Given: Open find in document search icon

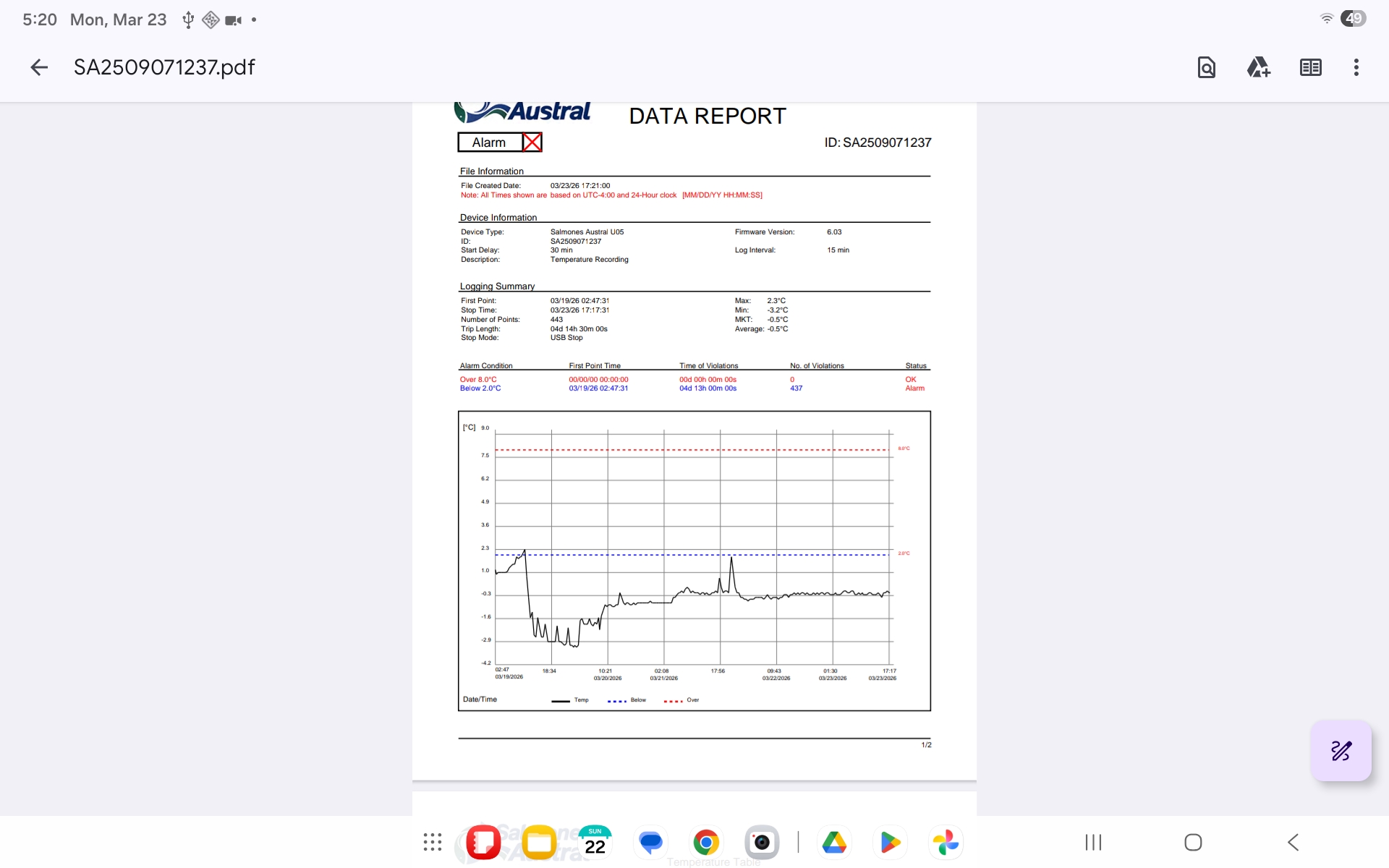Looking at the screenshot, I should (x=1206, y=67).
